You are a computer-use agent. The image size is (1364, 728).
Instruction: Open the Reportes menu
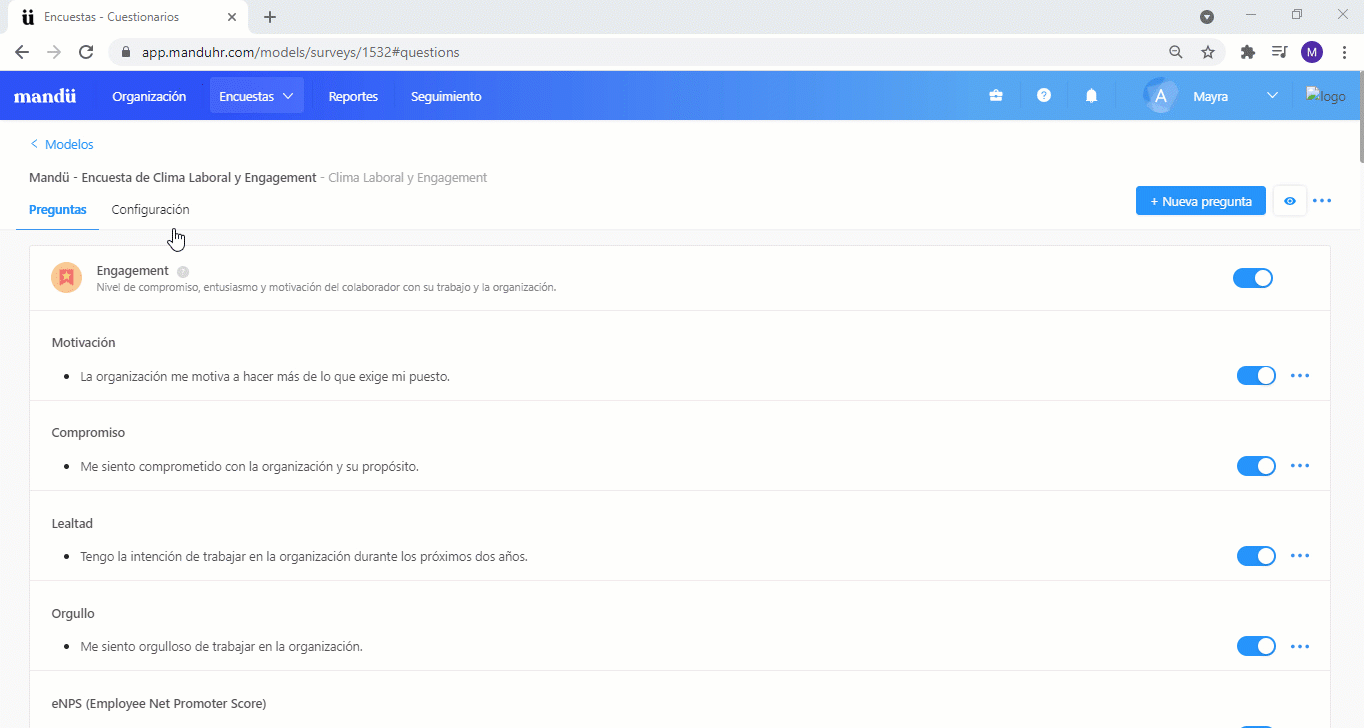(353, 96)
